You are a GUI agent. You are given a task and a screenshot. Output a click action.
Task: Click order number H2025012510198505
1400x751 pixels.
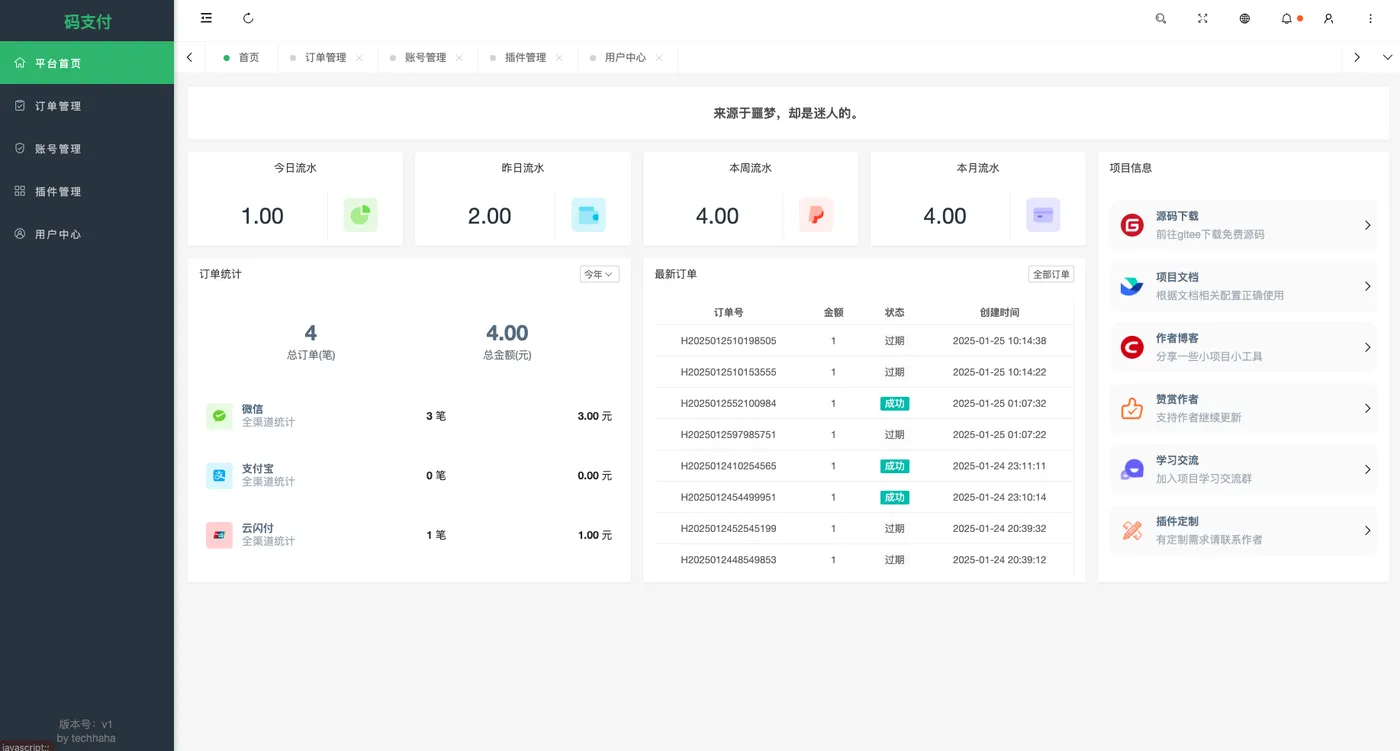(728, 341)
